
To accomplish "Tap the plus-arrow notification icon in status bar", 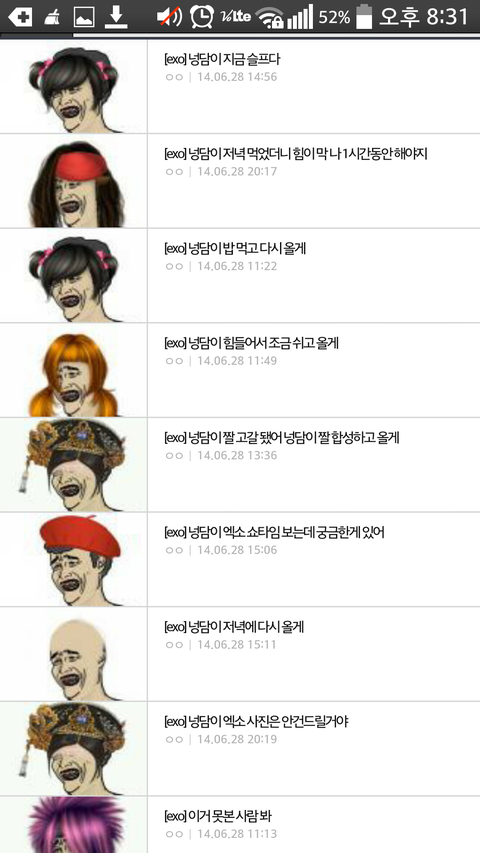I will point(20,17).
